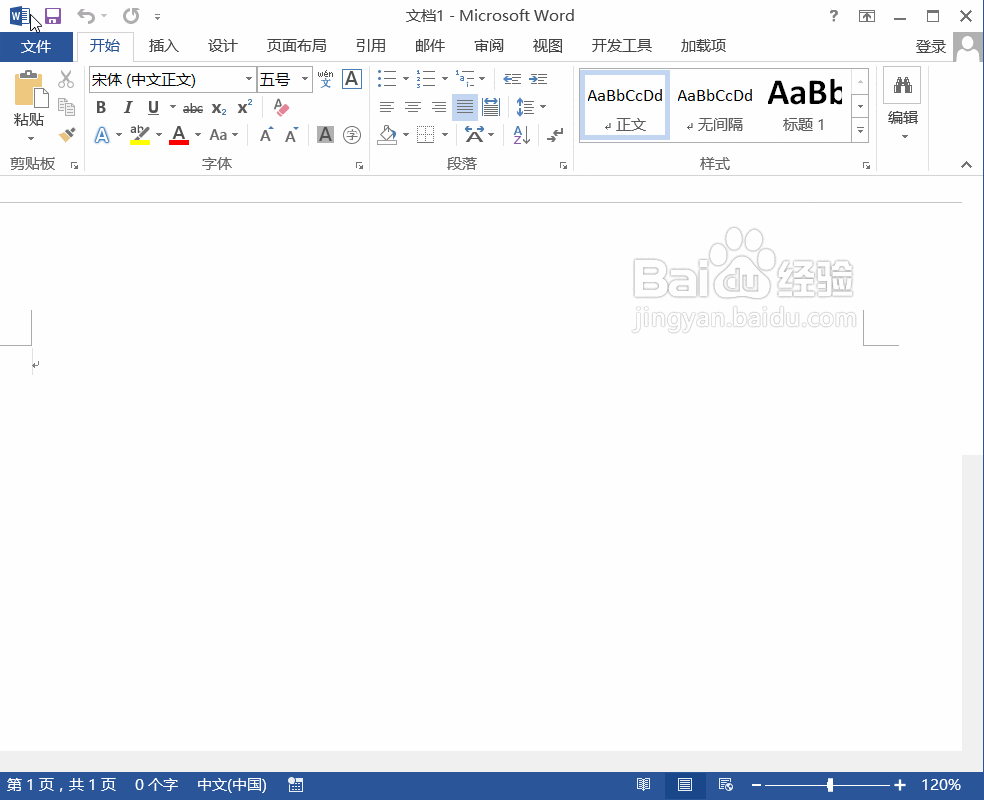Clear all formatting with eraser icon
The image size is (984, 800).
[281, 107]
